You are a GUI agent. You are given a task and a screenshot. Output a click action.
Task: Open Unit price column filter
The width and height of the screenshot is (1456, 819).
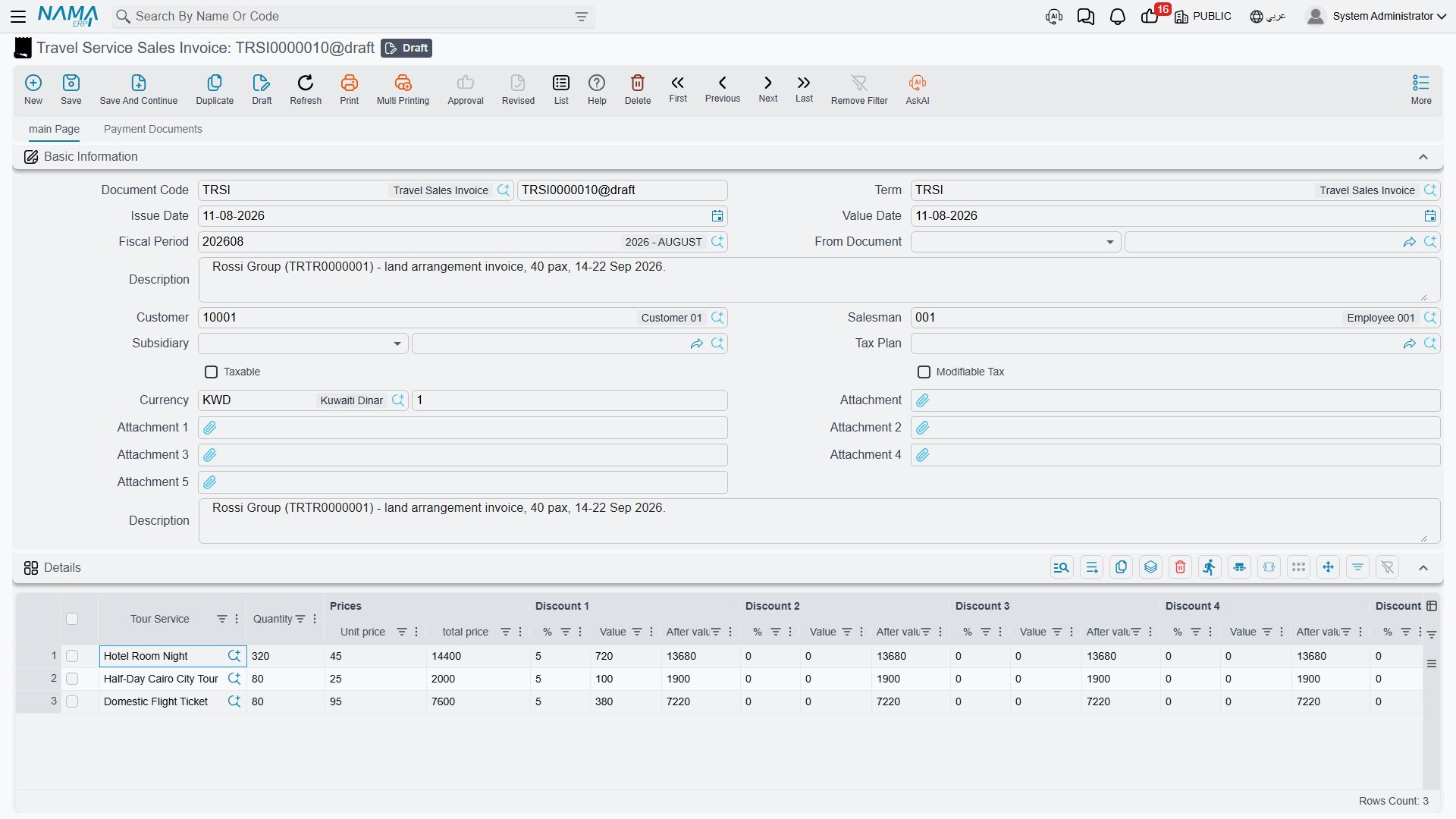point(402,632)
